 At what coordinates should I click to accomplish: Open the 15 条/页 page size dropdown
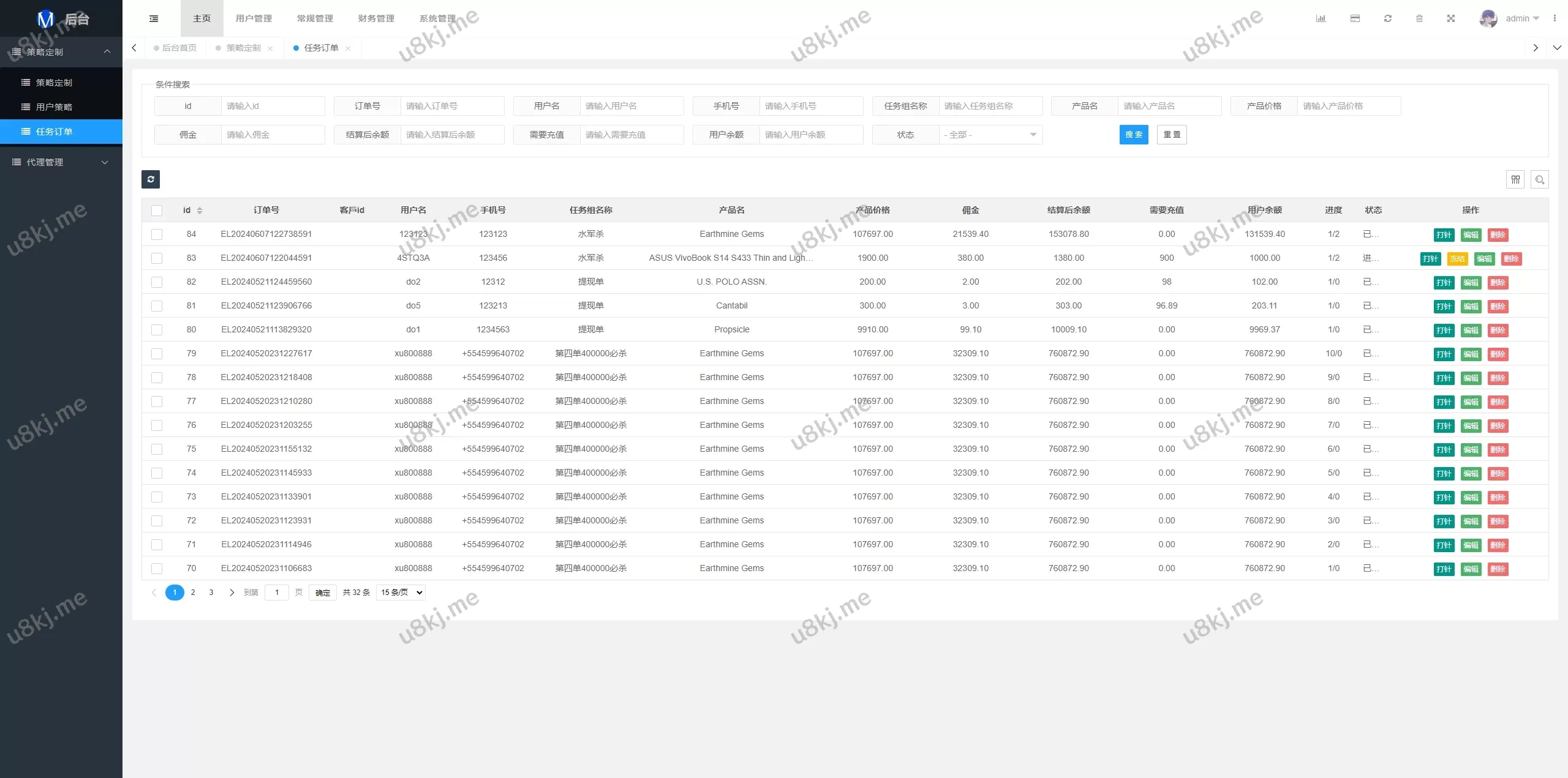(401, 593)
